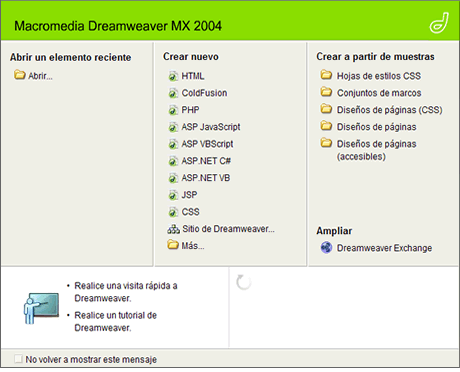Click the Crear a partir de muestras heading
Viewport: 460px width, 372px height.
pos(375,57)
